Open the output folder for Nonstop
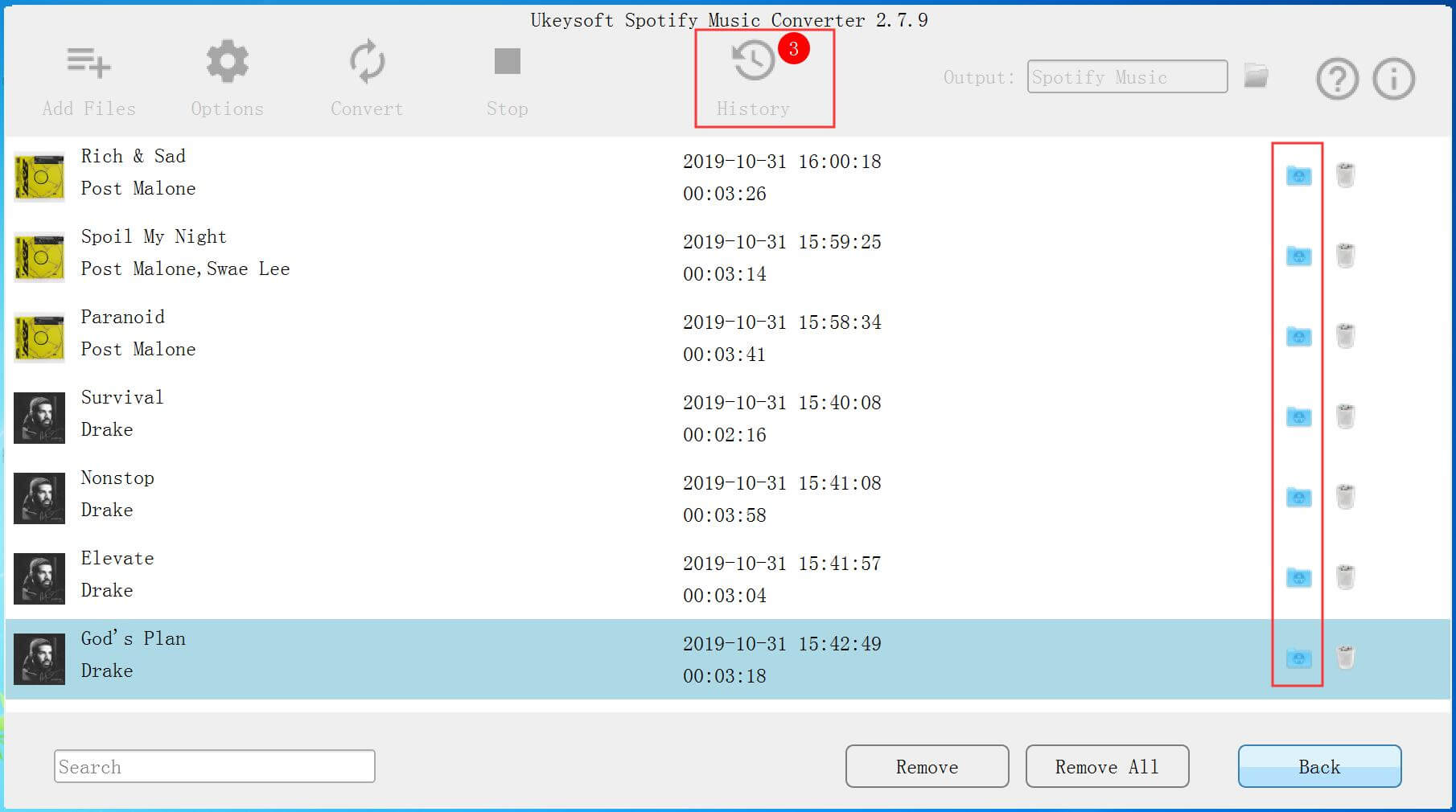This screenshot has width=1456, height=812. [x=1298, y=497]
